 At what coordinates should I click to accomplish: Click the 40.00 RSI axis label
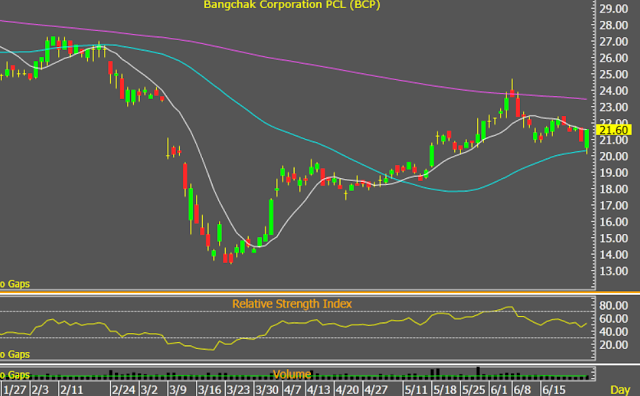(613, 332)
